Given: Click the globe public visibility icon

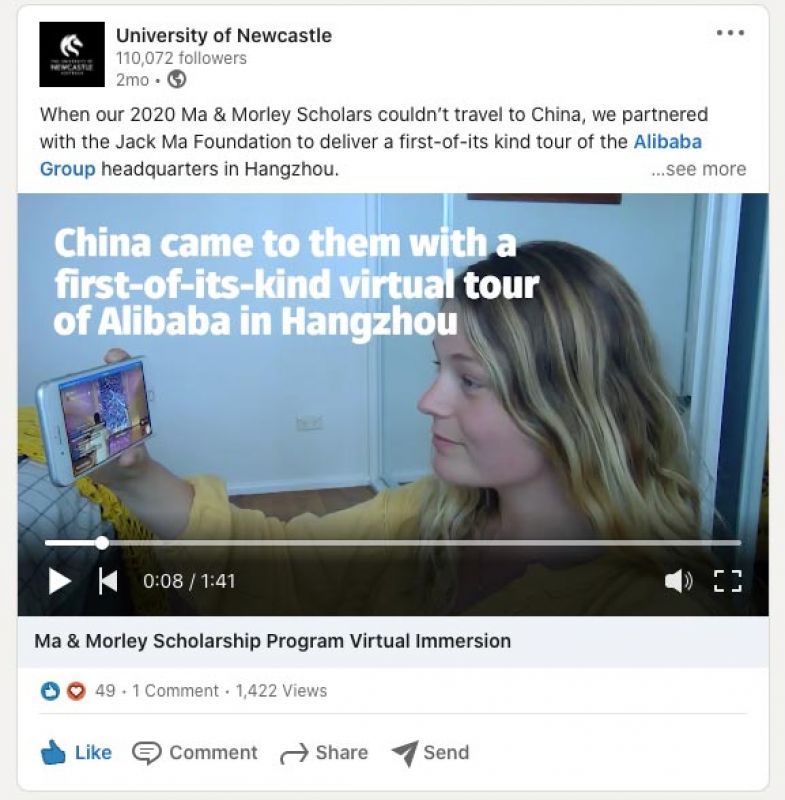Looking at the screenshot, I should click(177, 80).
